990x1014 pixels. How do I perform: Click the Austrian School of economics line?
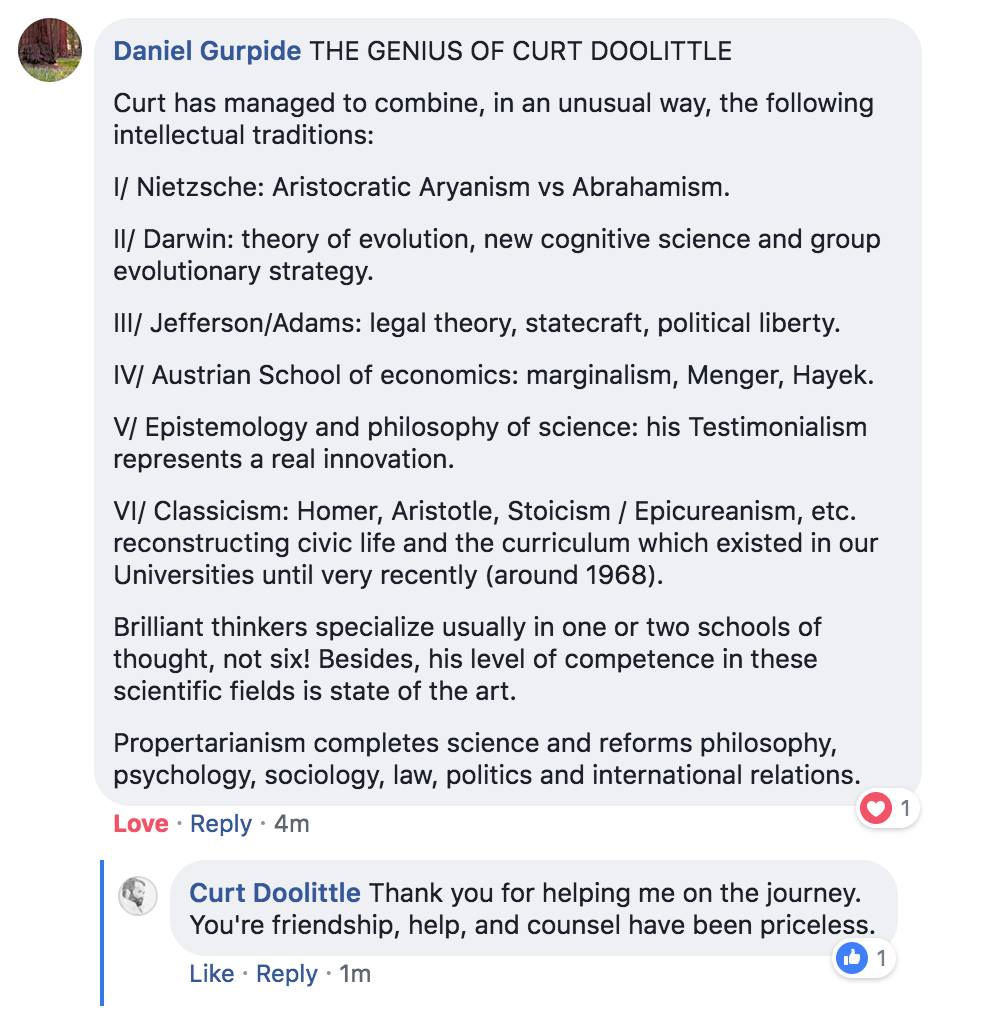(493, 375)
